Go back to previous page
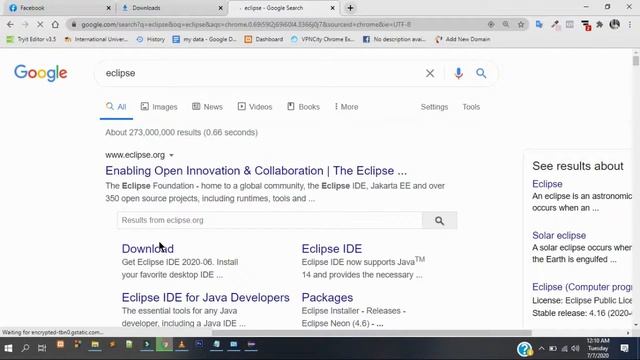Viewport: 640px width, 360px height. pyautogui.click(x=10, y=24)
